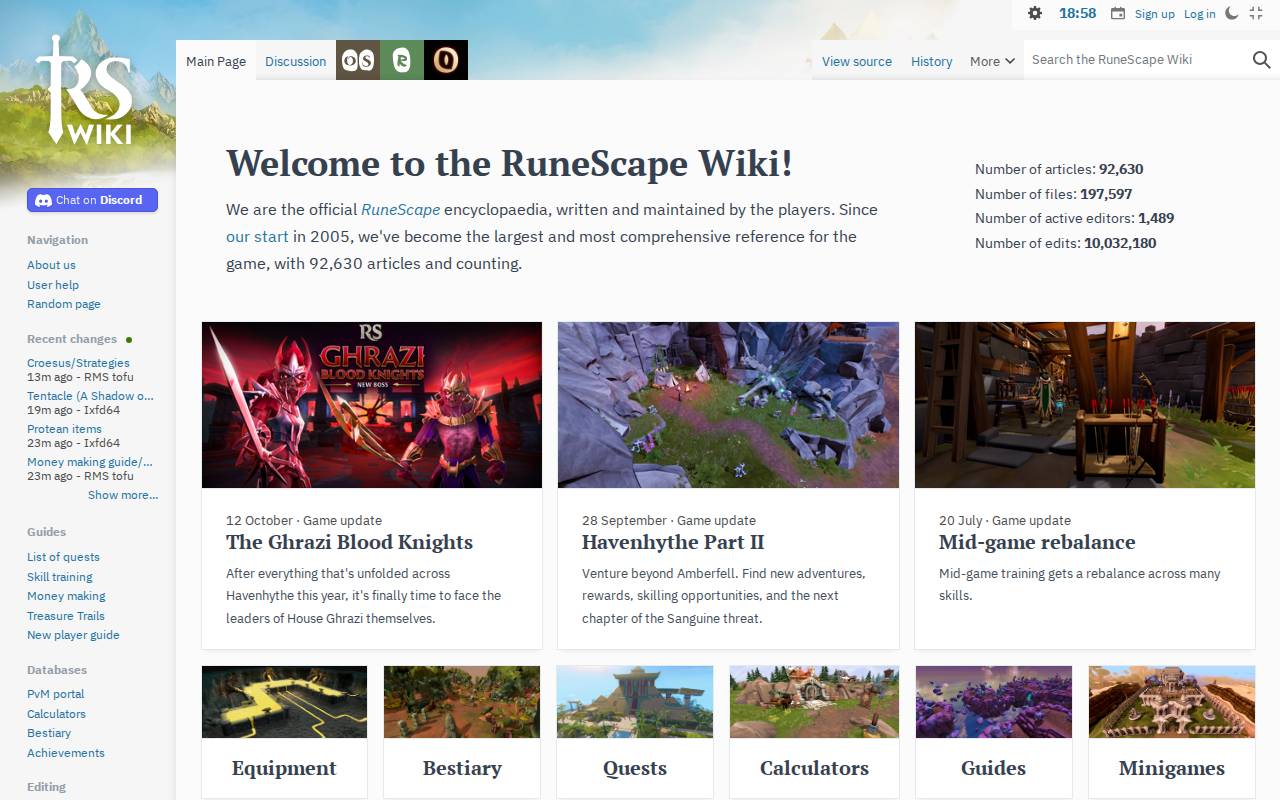Open settings via the gear icon
This screenshot has height=800, width=1280.
click(1035, 13)
